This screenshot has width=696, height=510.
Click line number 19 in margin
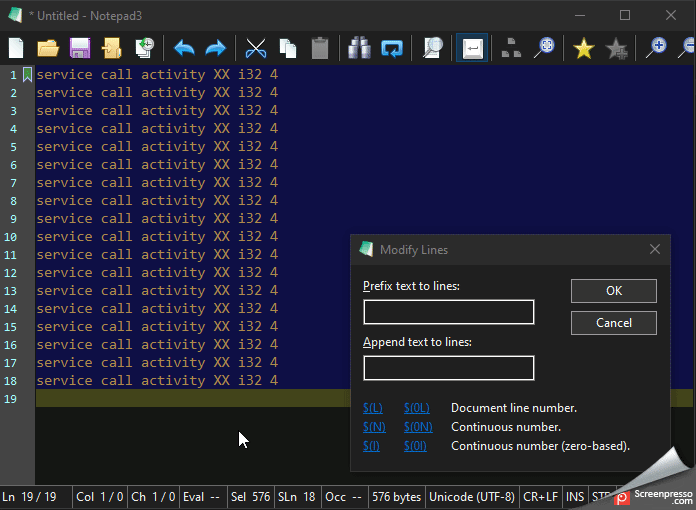click(11, 399)
